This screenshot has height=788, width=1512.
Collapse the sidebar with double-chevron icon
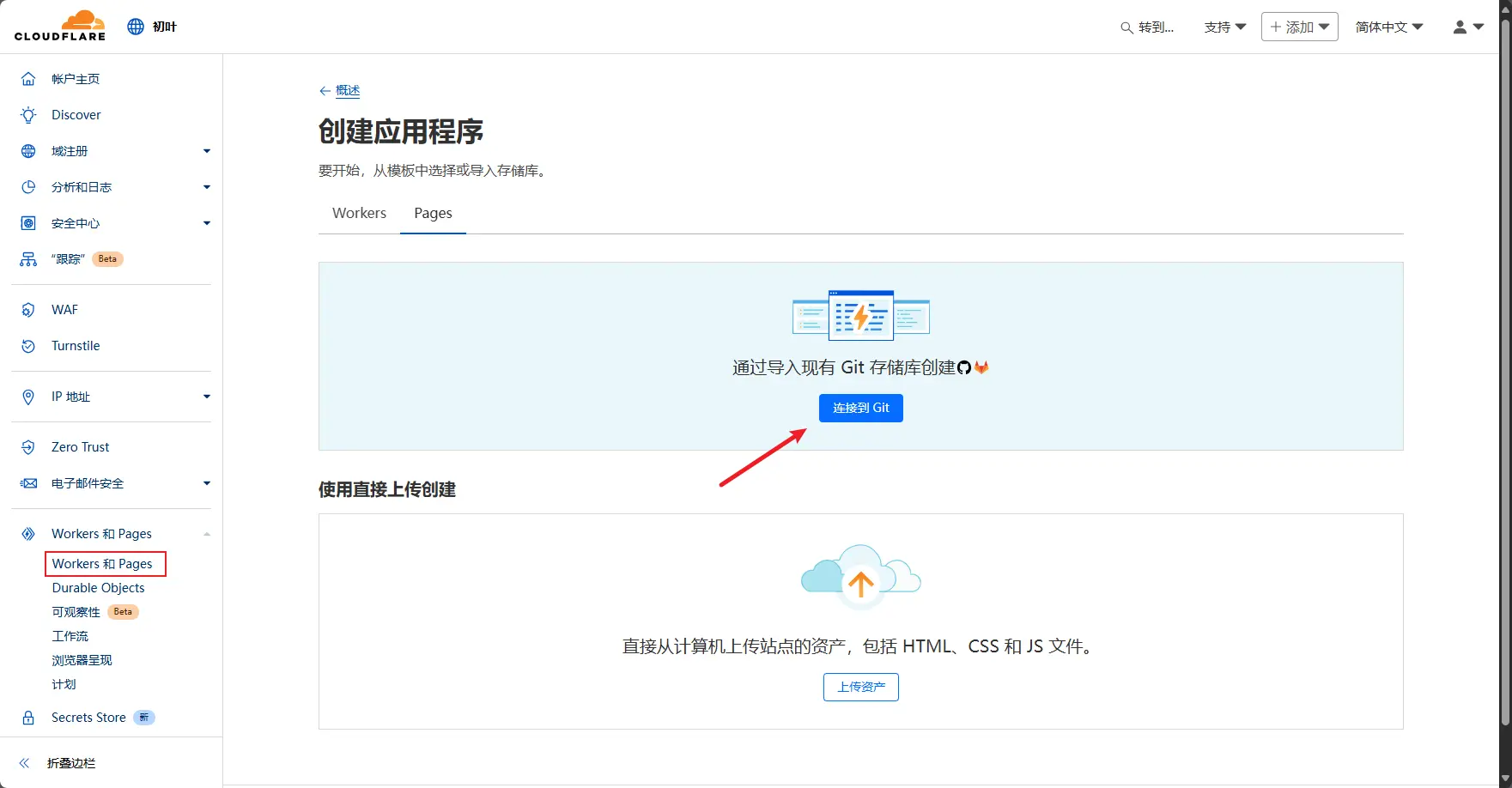[x=25, y=763]
